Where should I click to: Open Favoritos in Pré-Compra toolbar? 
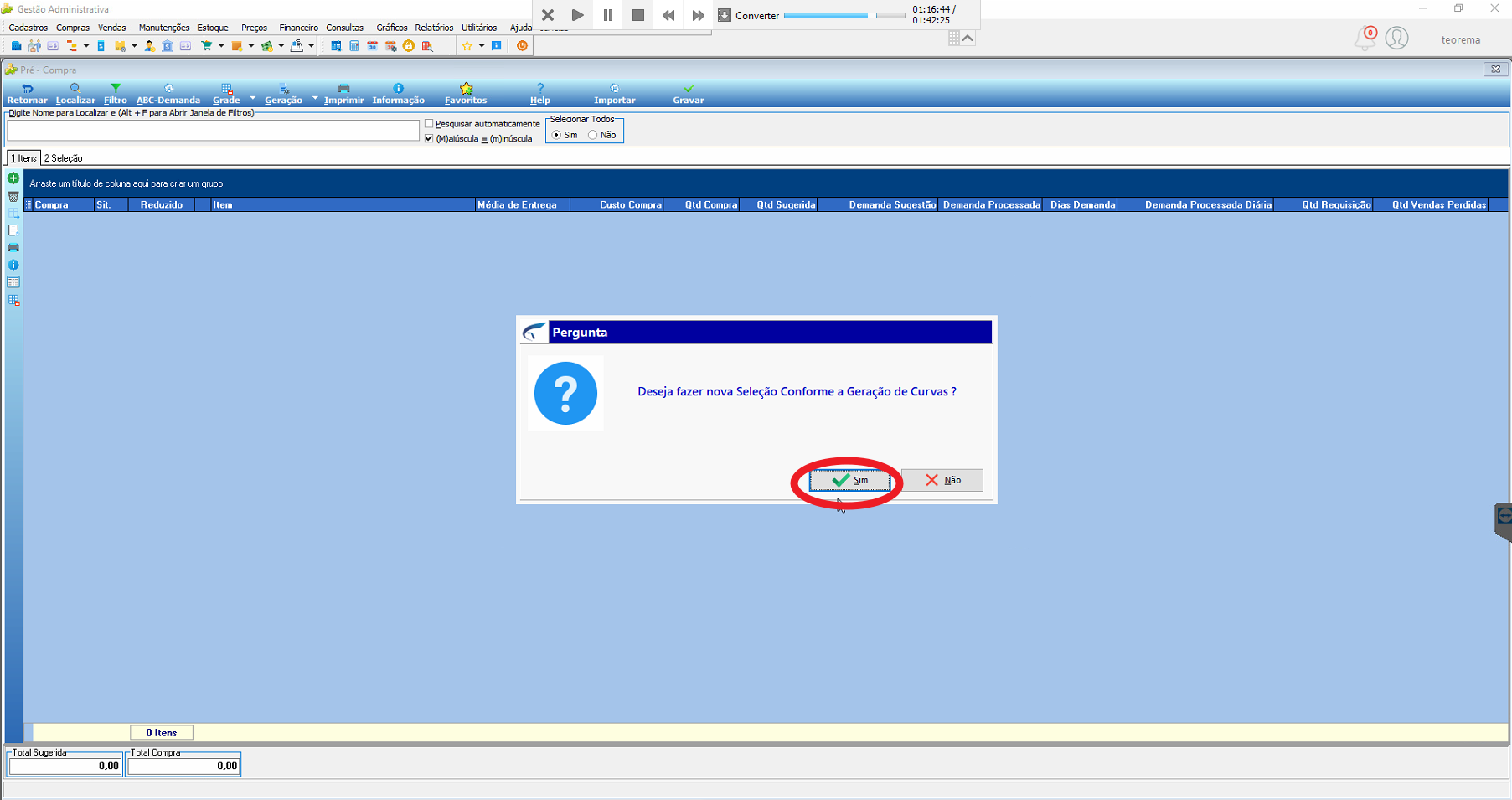[x=466, y=94]
